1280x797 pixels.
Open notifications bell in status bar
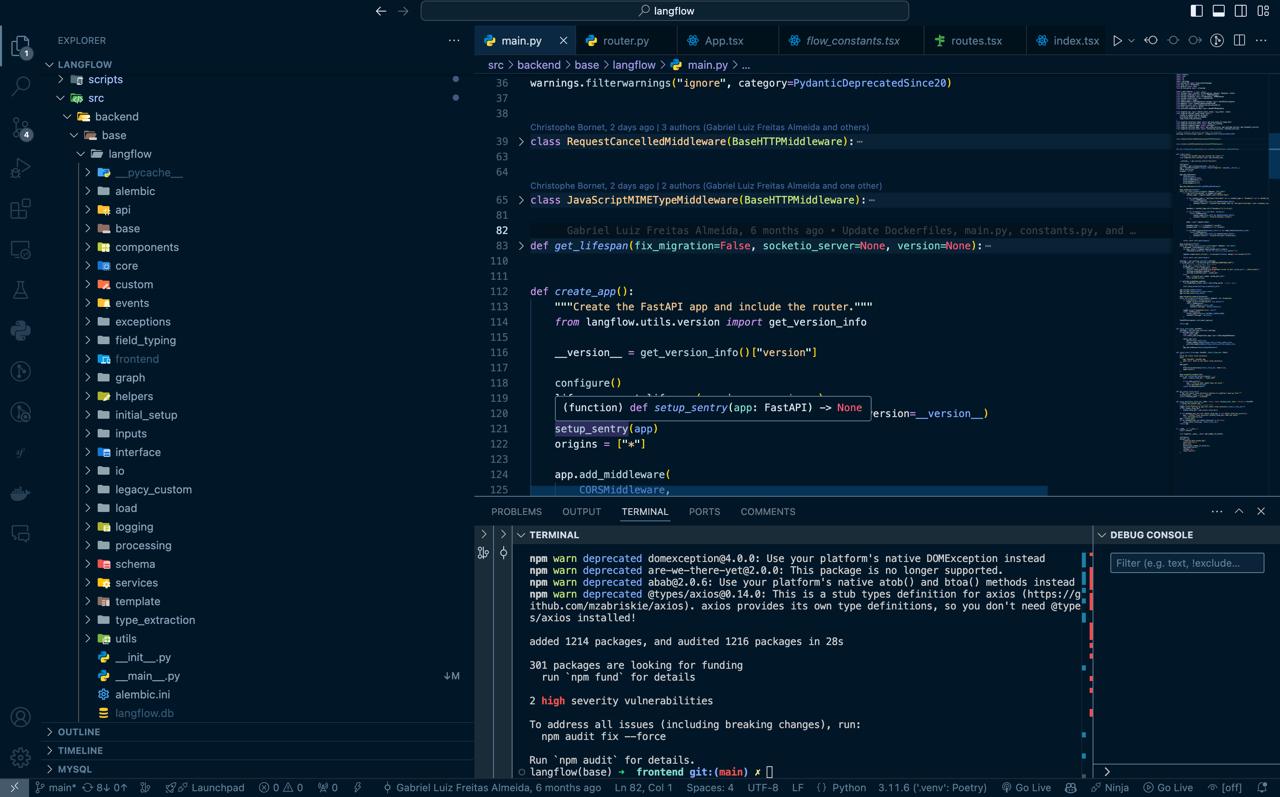[x=1262, y=788]
